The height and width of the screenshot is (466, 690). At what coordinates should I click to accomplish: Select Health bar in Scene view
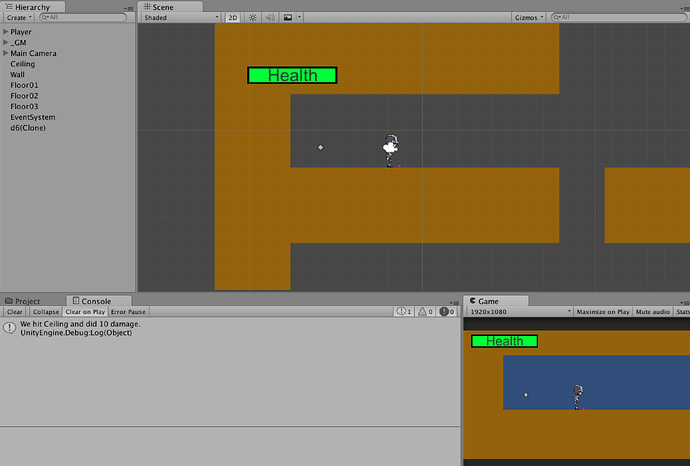292,75
